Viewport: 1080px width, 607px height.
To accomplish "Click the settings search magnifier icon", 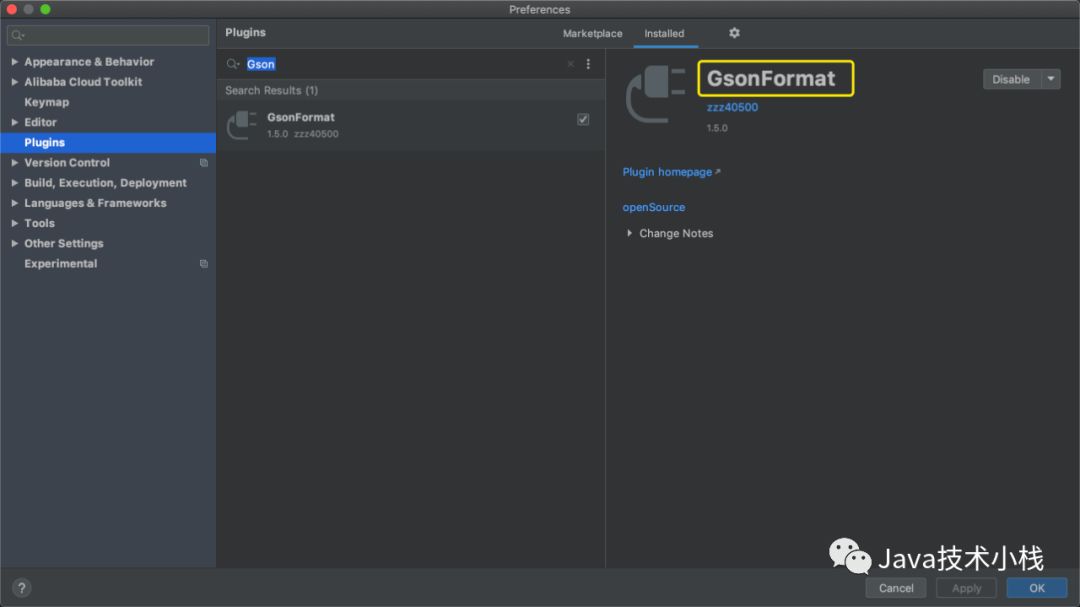I will pos(18,35).
